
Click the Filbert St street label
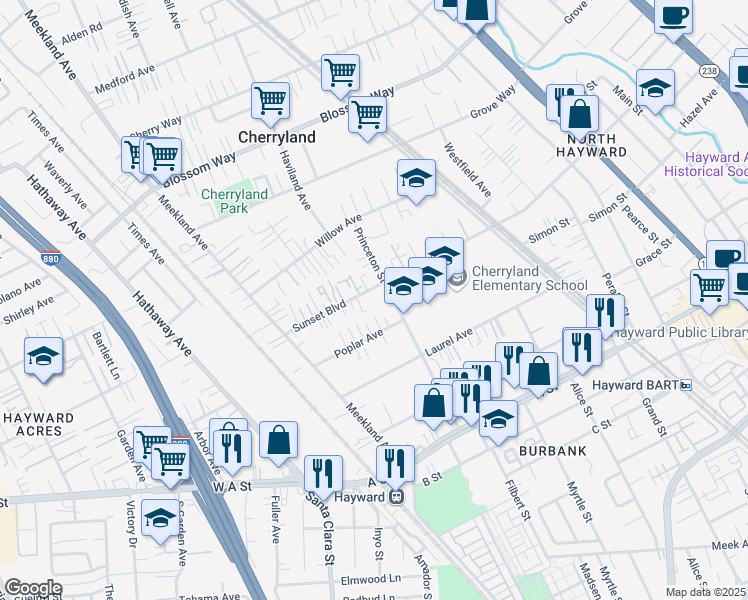518,500
